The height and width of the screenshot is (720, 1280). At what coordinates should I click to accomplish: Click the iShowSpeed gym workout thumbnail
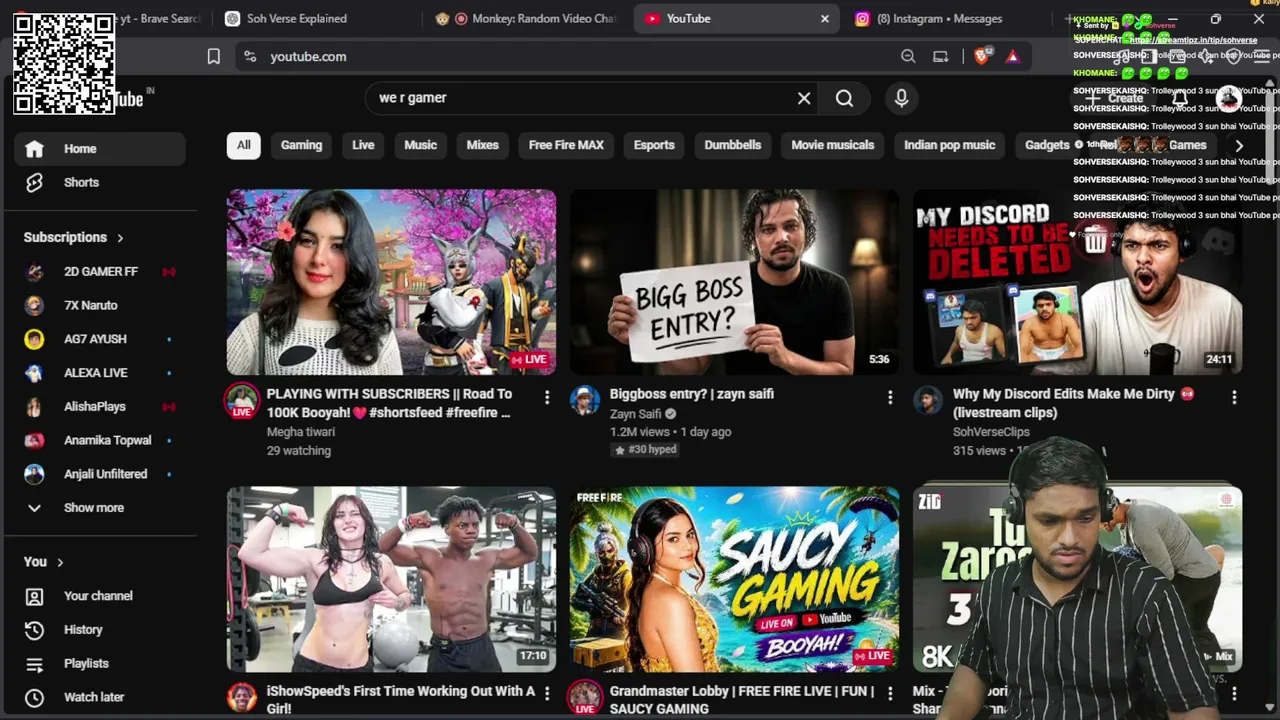click(x=391, y=580)
